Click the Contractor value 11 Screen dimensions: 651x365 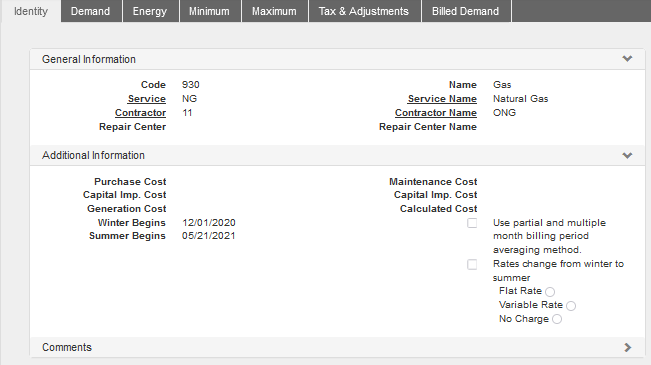(187, 113)
